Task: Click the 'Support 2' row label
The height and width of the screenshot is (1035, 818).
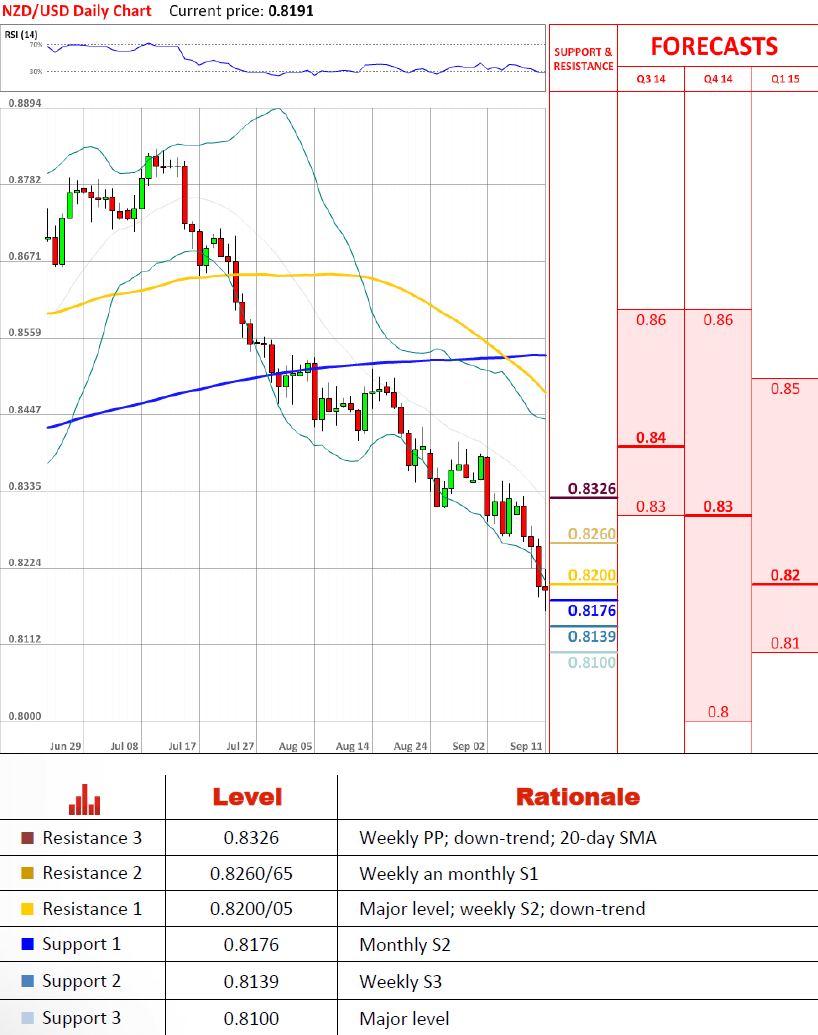Action: [81, 982]
